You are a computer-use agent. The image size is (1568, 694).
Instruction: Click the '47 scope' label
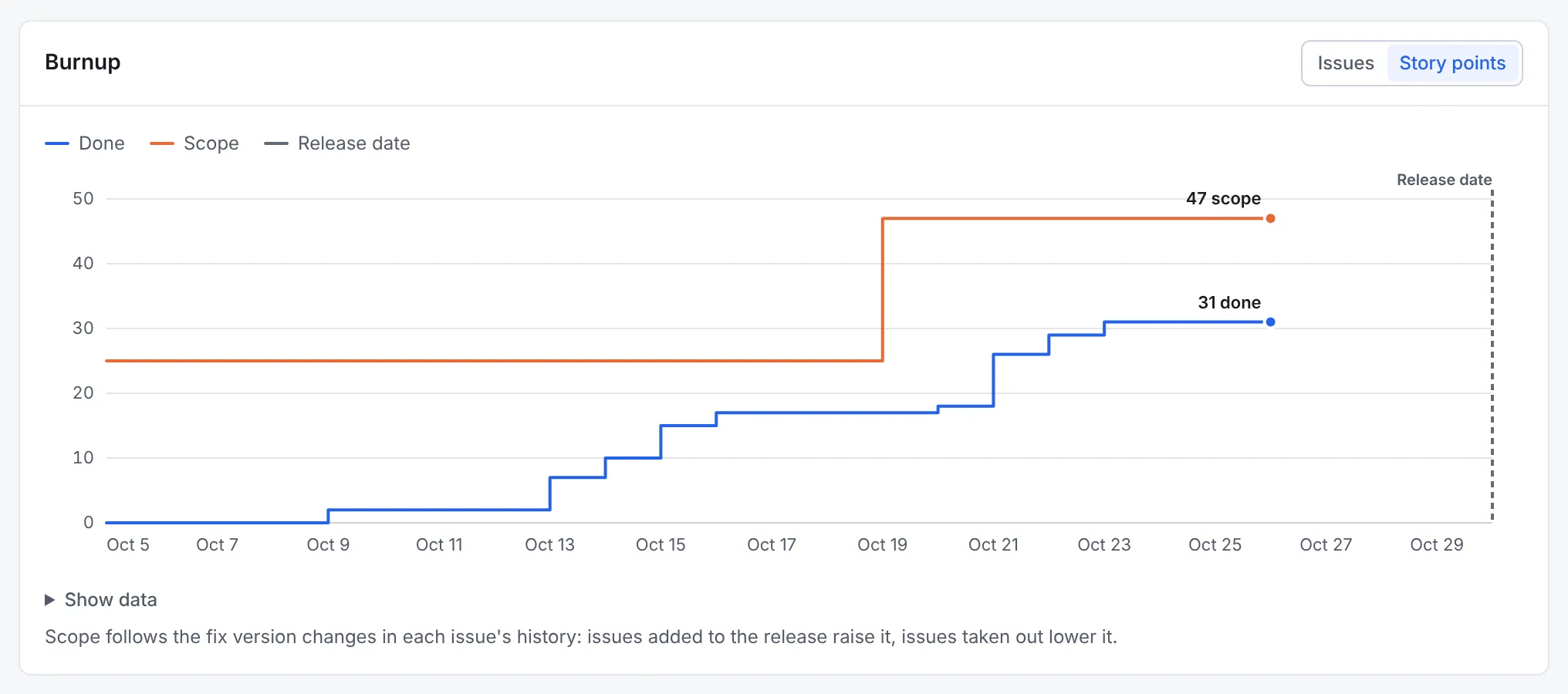(1223, 198)
